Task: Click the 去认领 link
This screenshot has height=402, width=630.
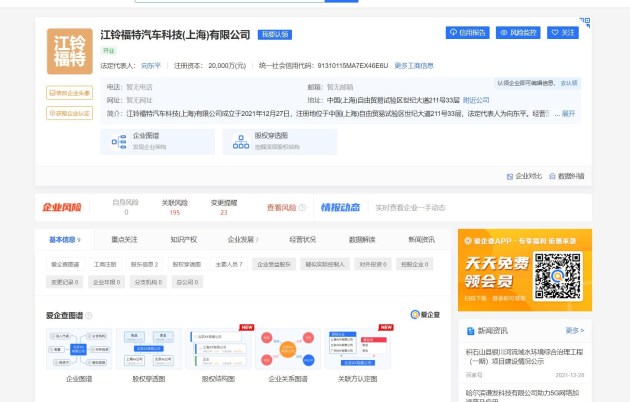Action: (x=569, y=83)
